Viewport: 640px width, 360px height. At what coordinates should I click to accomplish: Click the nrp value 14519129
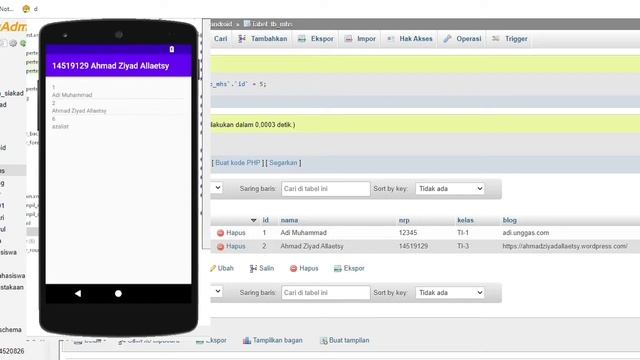[x=413, y=246]
